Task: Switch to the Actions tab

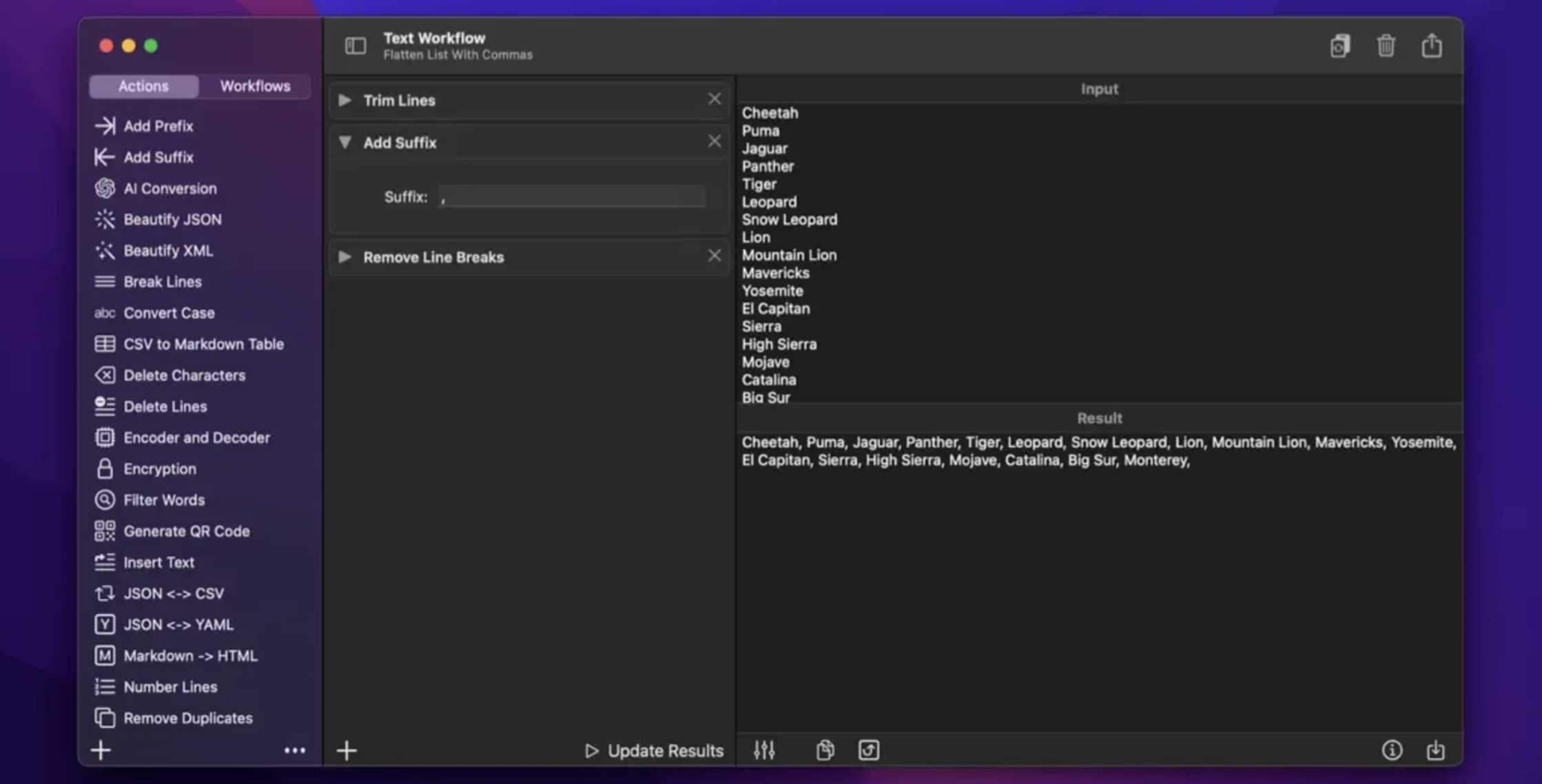Action: tap(143, 86)
